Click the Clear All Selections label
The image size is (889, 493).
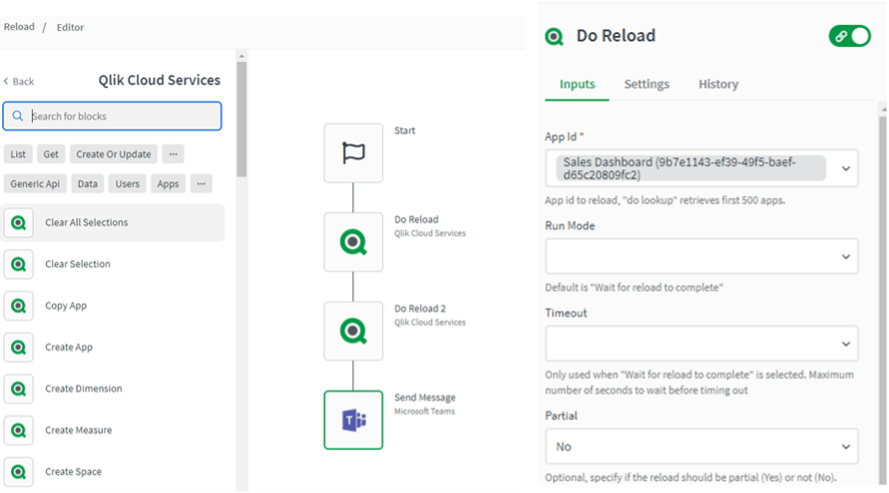pos(87,223)
